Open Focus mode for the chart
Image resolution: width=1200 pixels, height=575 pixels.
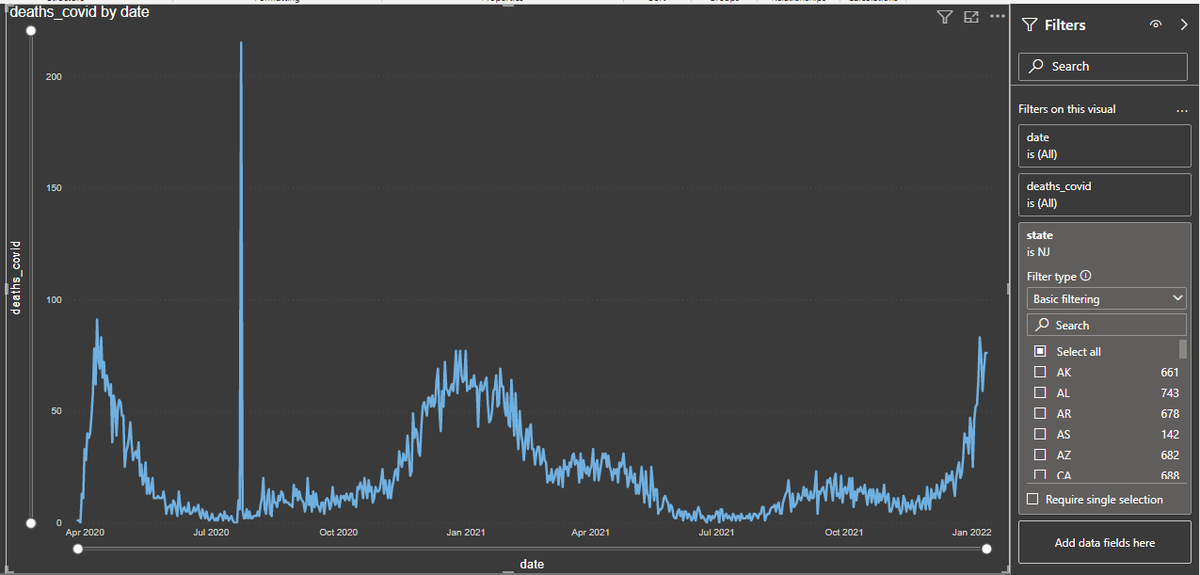pyautogui.click(x=970, y=17)
